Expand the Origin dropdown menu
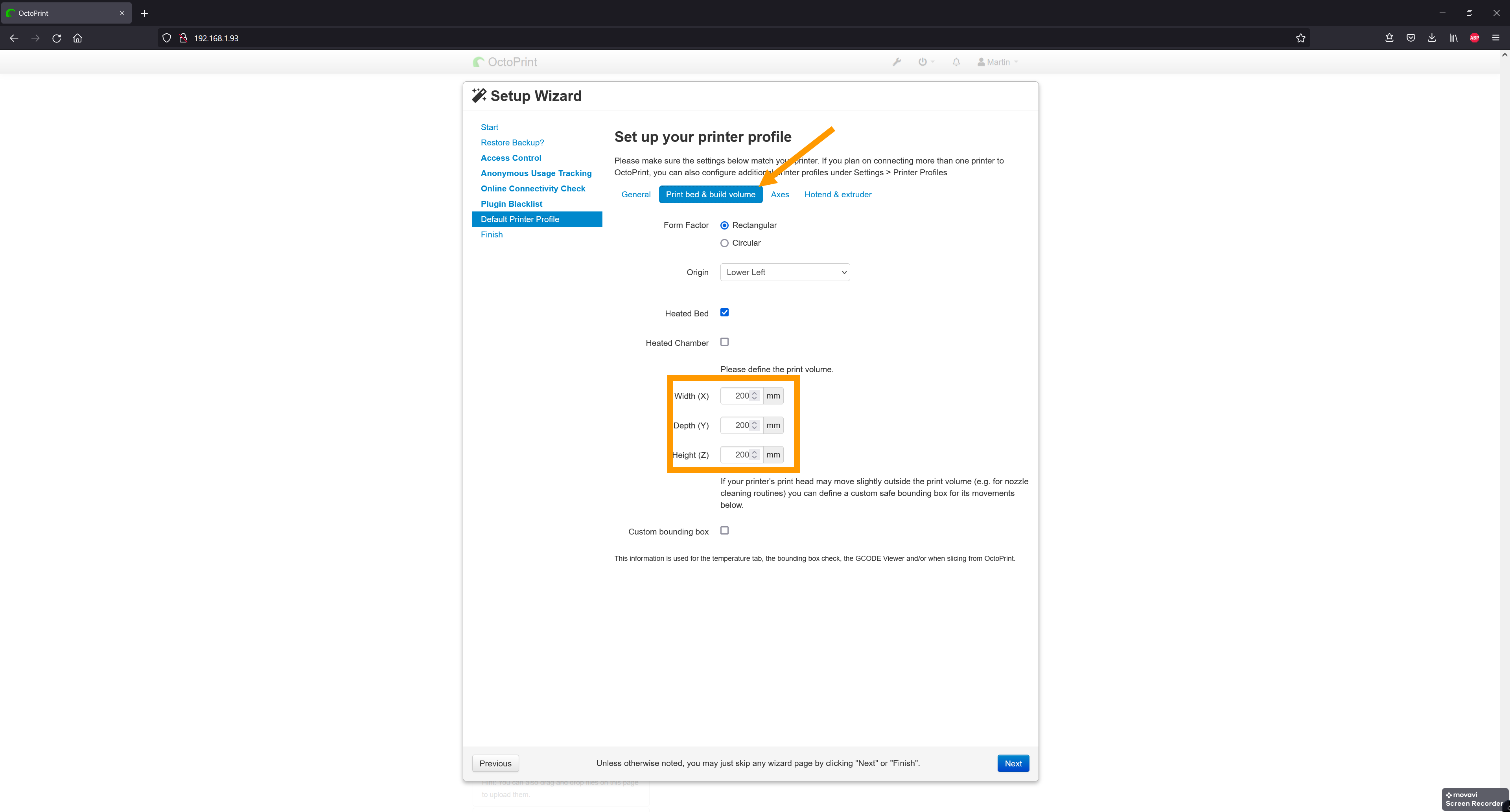Screen dimensions: 1510x812 [x=785, y=272]
